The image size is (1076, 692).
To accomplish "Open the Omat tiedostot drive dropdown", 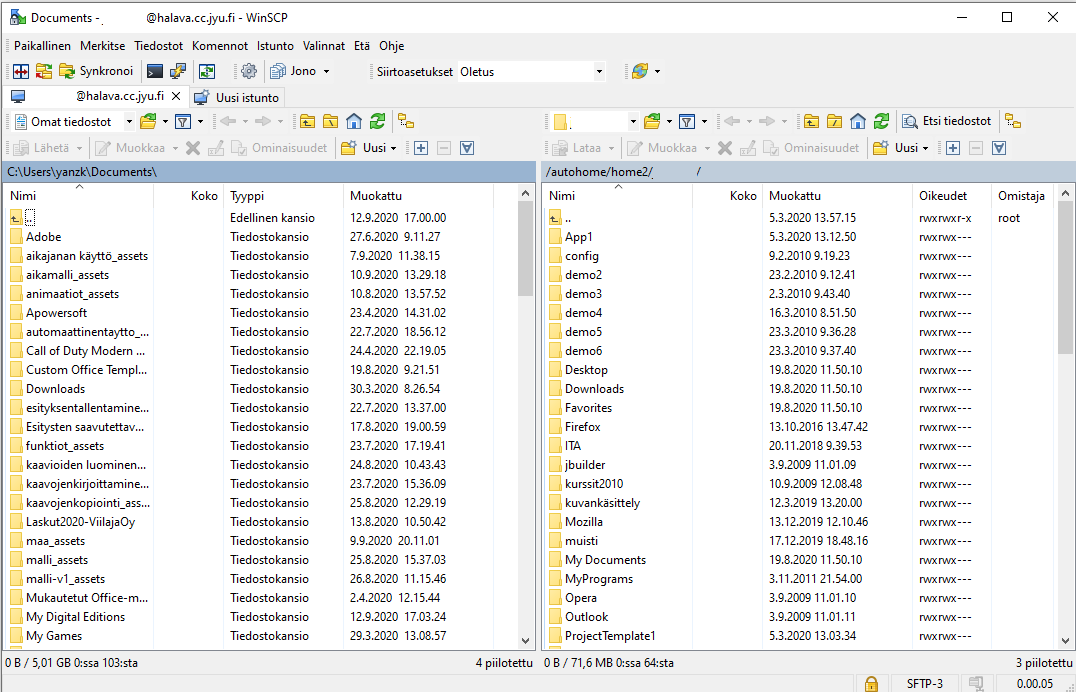I will coord(129,121).
